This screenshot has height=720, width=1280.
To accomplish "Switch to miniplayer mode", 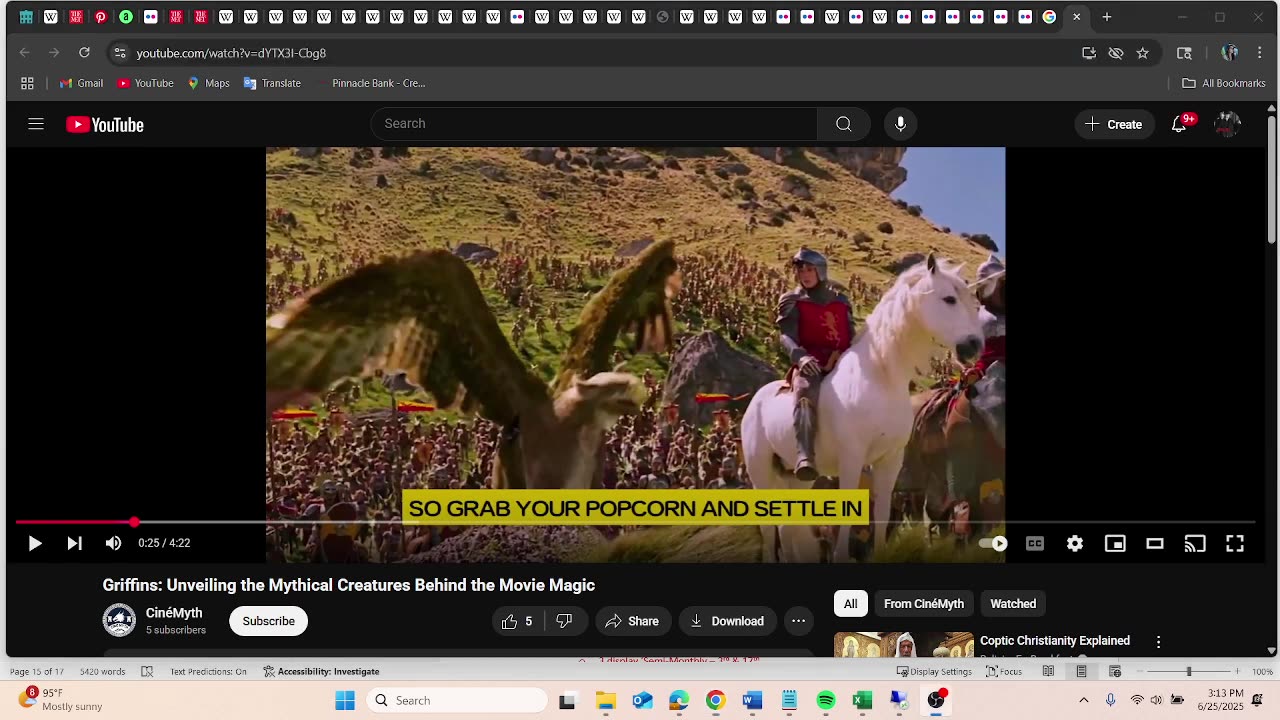I will [1115, 543].
